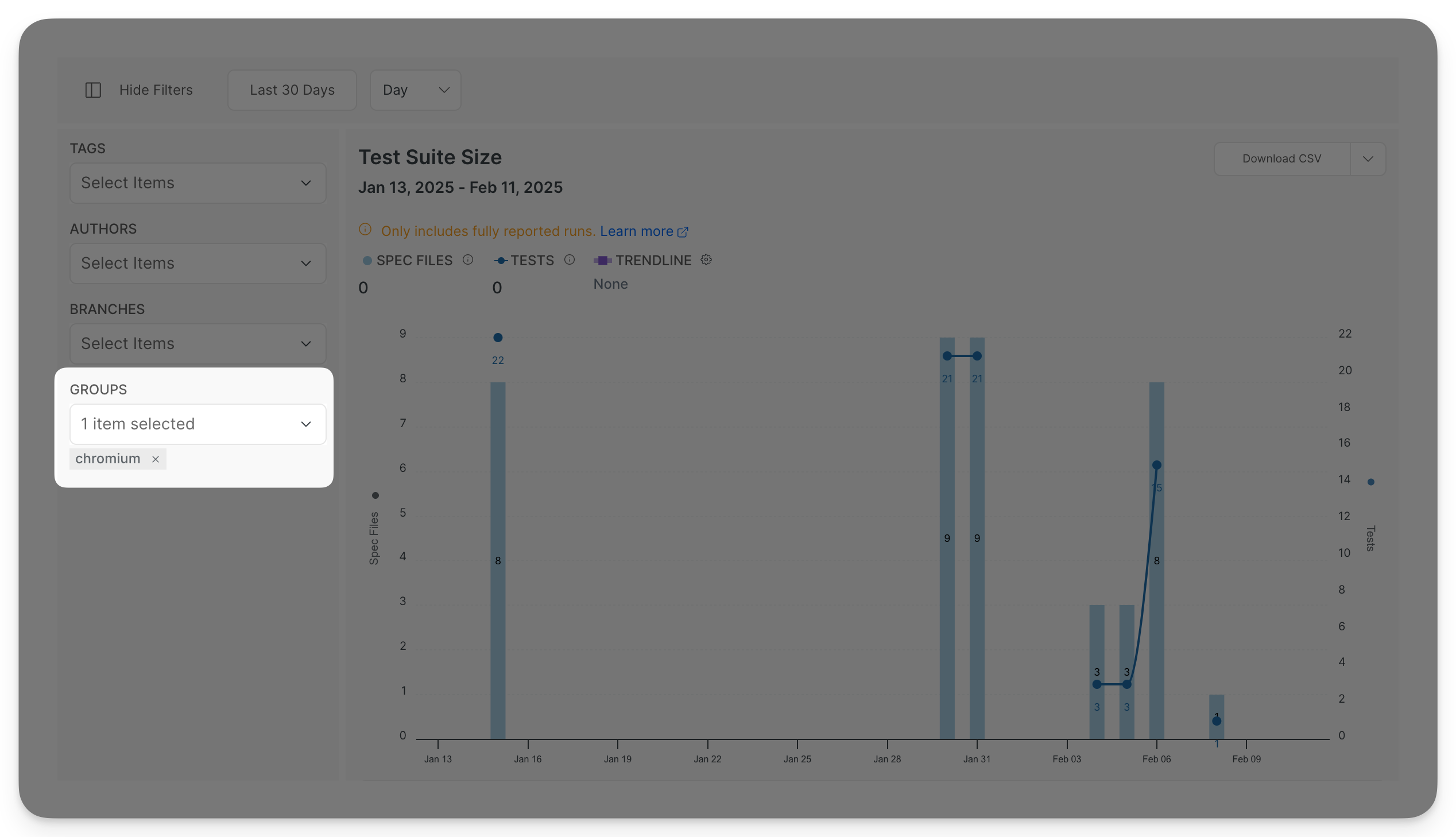Image resolution: width=1456 pixels, height=837 pixels.
Task: Toggle the Tests legend series
Action: (524, 261)
